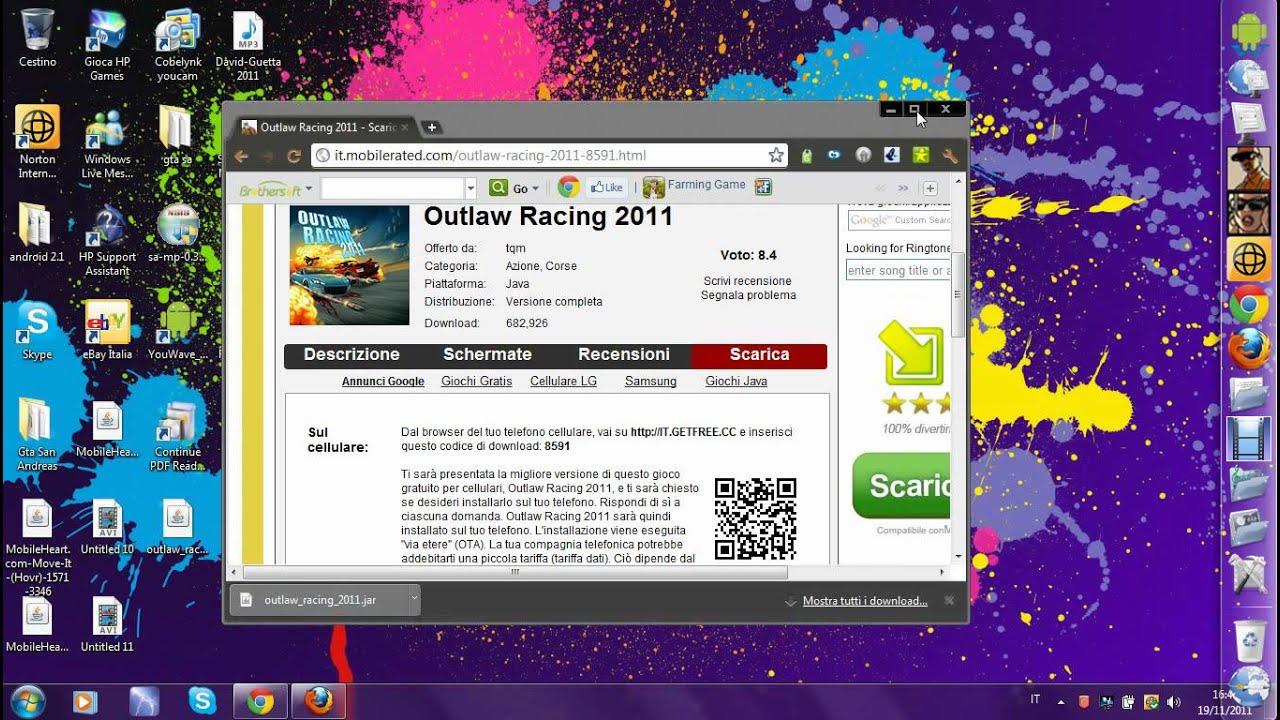The image size is (1280, 720).
Task: Click the green extension icon beside address bar
Action: tap(807, 155)
